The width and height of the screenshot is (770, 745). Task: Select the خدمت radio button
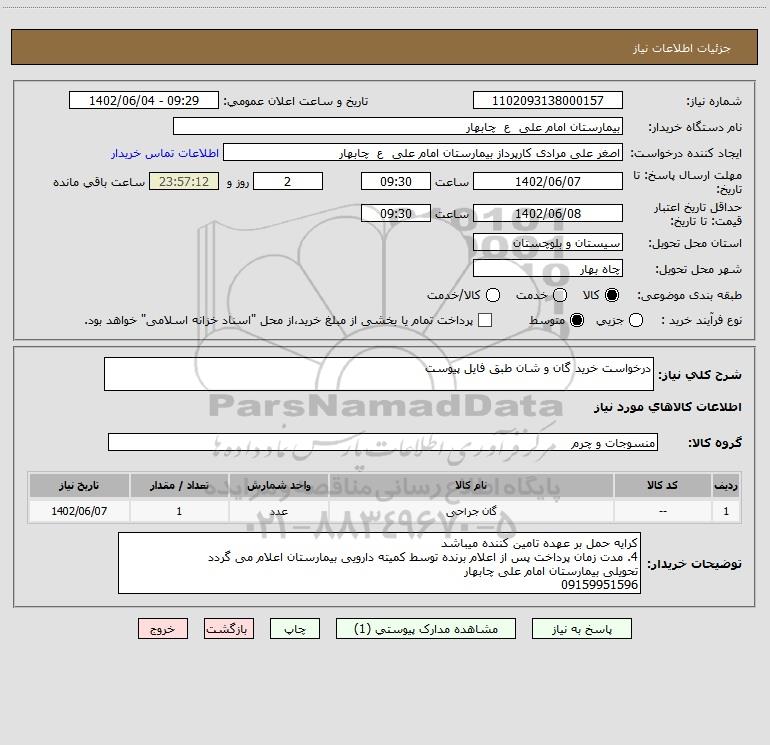click(x=560, y=295)
